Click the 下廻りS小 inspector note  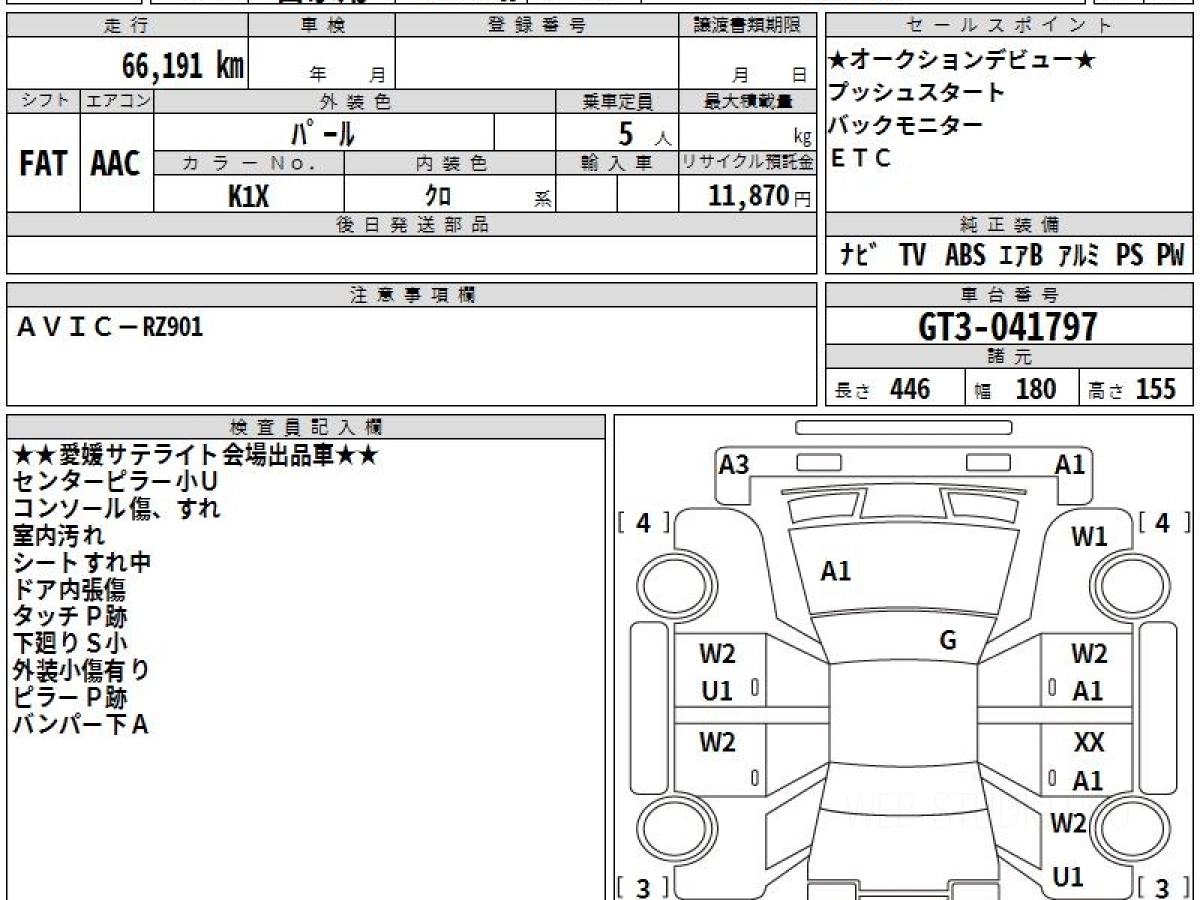click(x=70, y=644)
